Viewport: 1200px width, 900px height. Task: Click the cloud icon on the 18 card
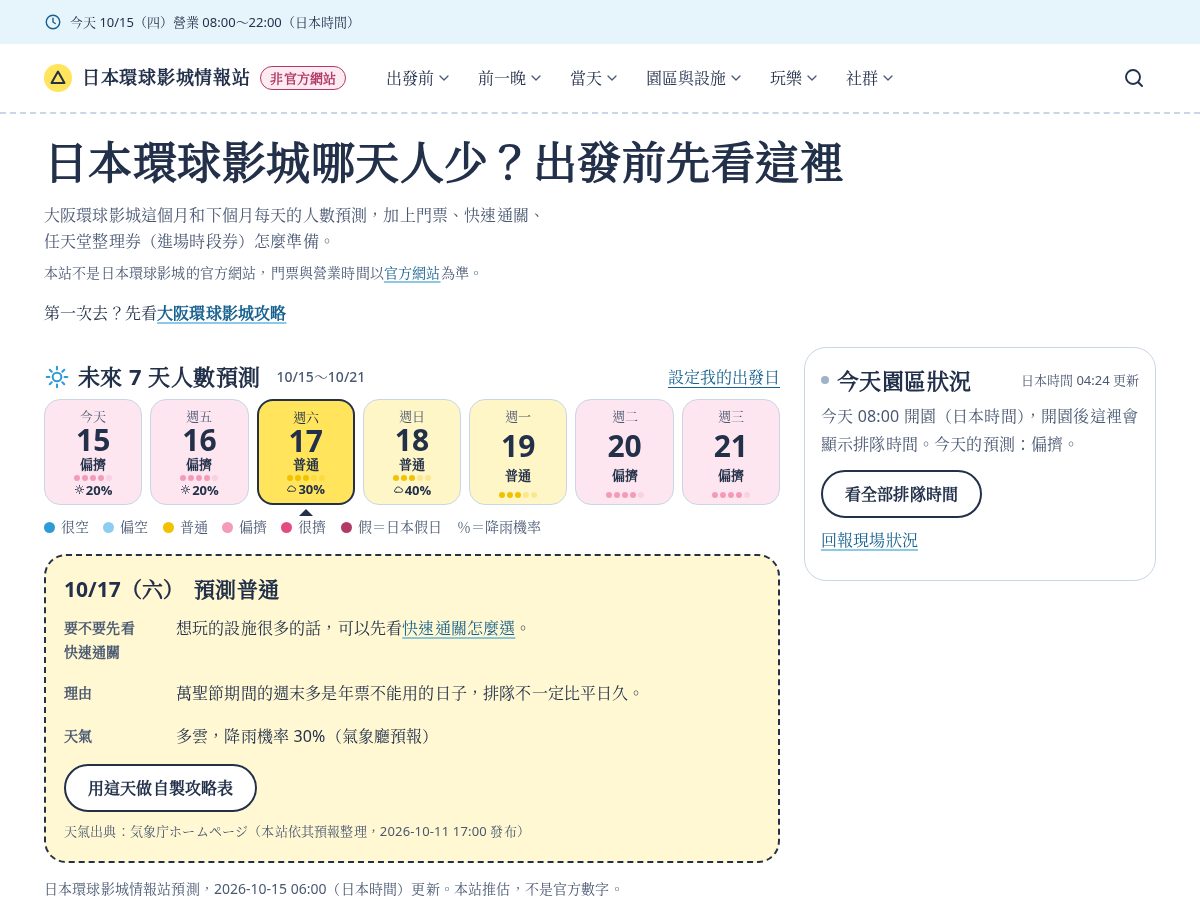point(398,490)
